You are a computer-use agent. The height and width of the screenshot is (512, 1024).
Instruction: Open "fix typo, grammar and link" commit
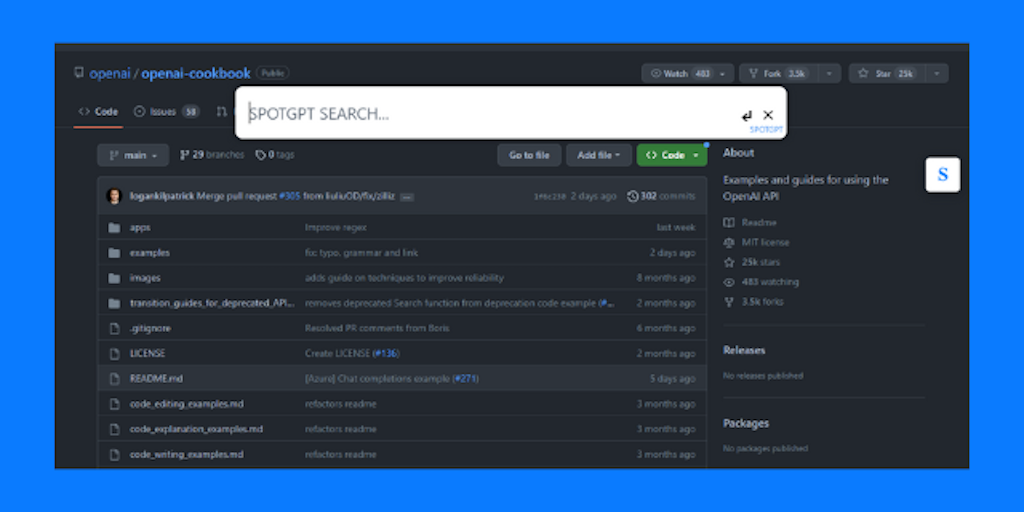pyautogui.click(x=362, y=253)
